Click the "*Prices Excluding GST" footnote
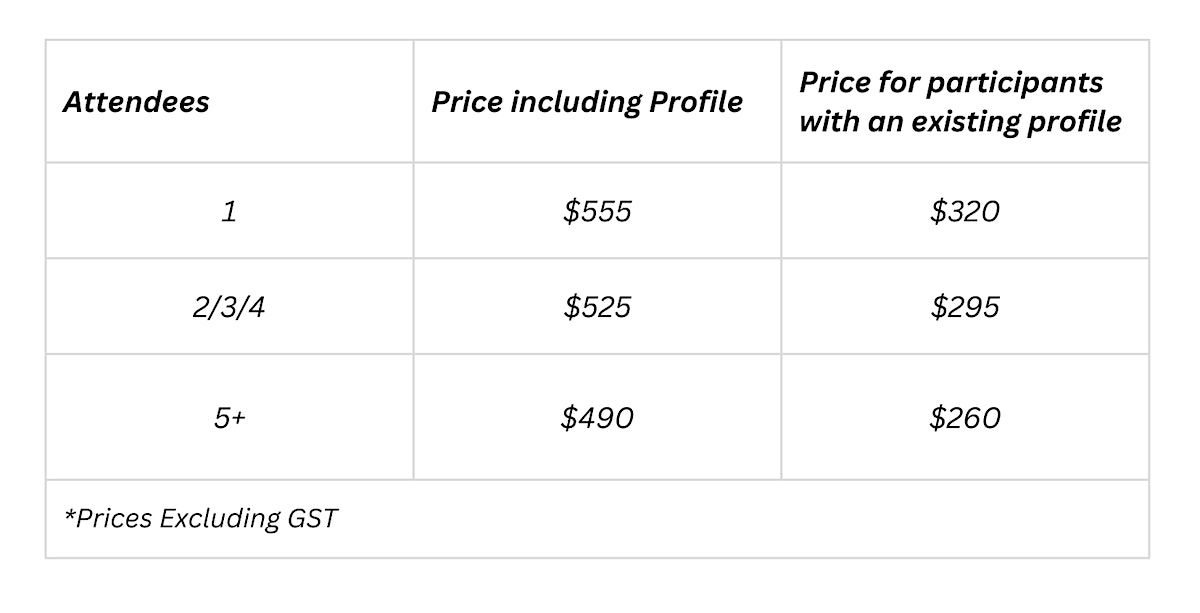The image size is (1200, 613). [201, 519]
